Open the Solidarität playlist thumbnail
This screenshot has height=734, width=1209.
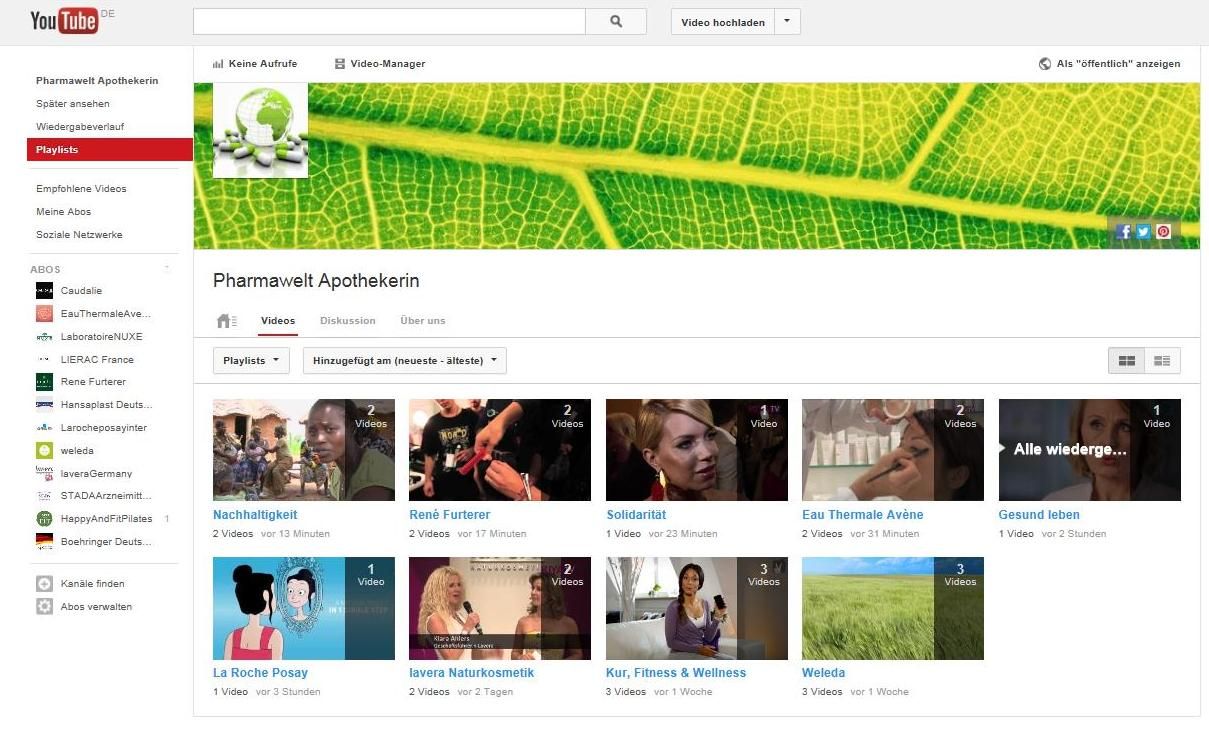click(x=697, y=450)
